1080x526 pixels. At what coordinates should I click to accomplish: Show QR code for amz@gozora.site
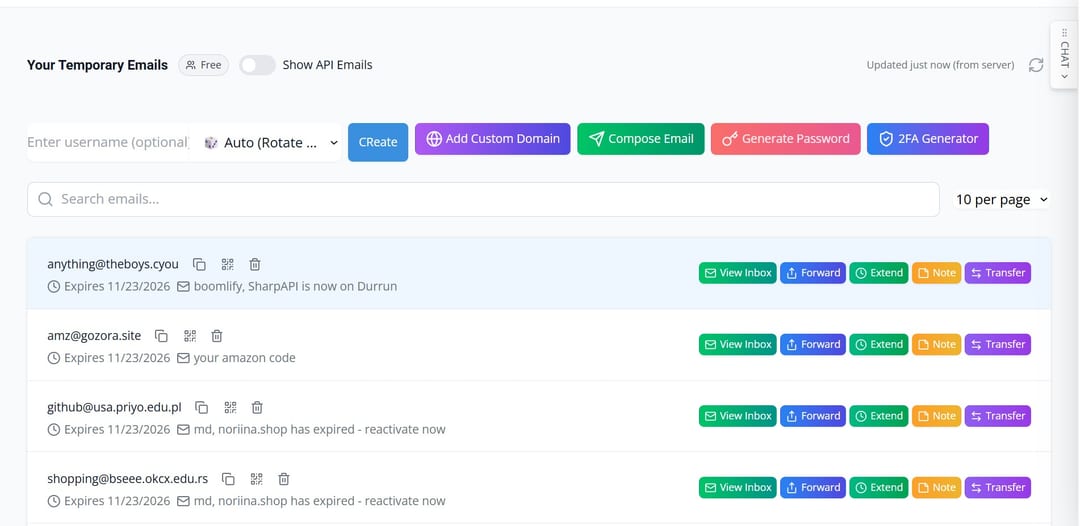pyautogui.click(x=190, y=336)
